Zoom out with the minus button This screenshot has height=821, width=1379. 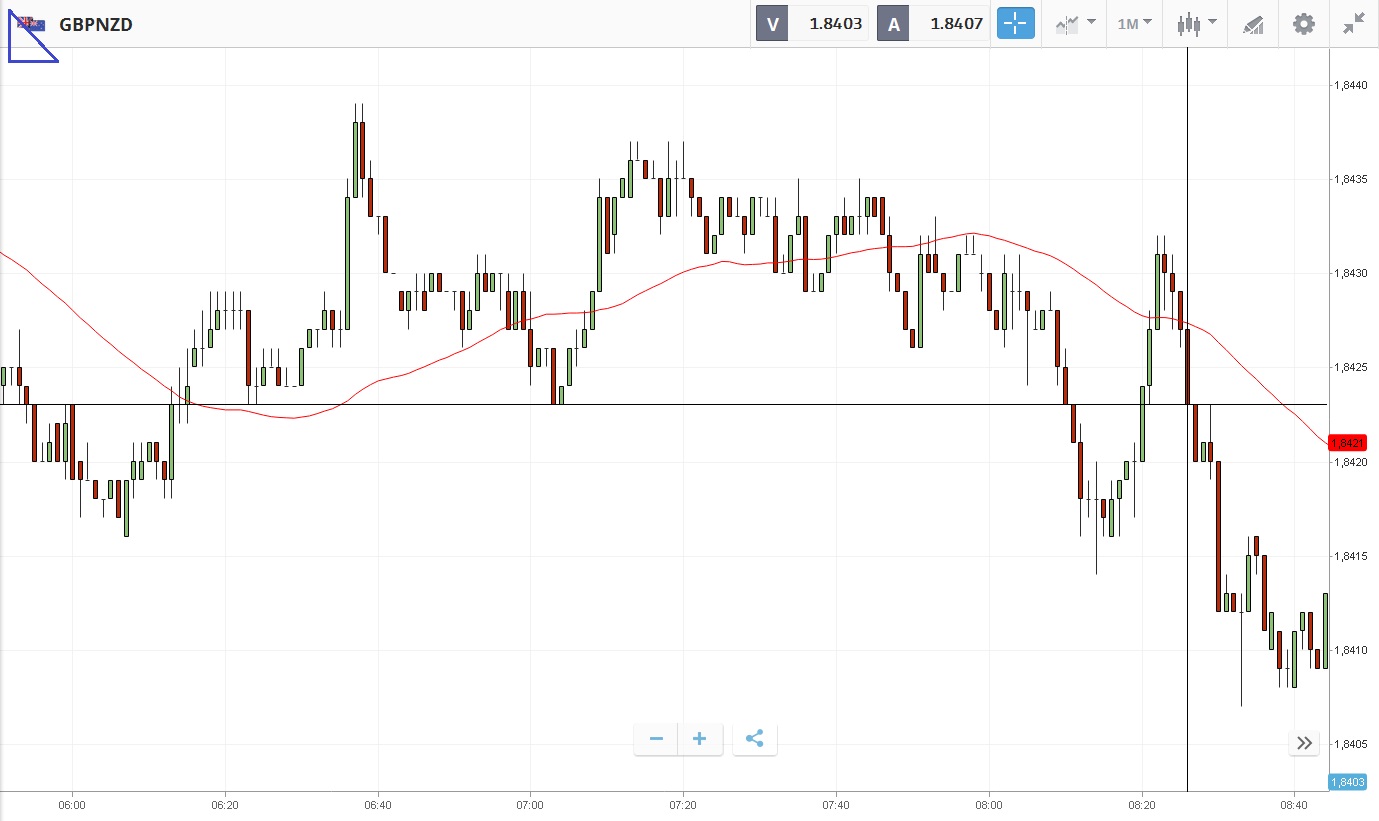[x=656, y=739]
